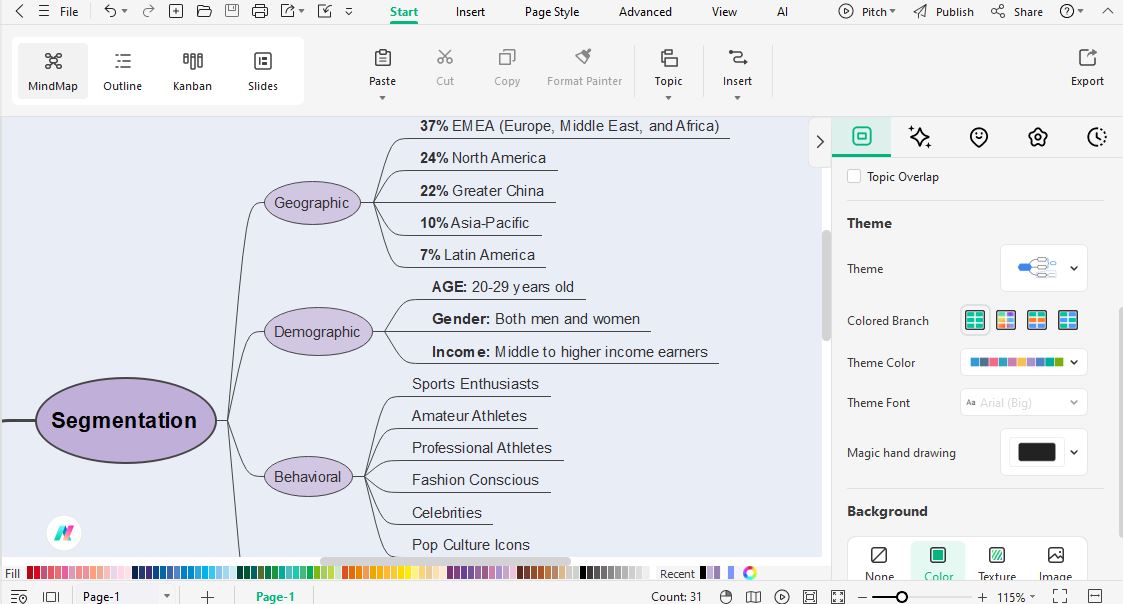Open Magic hand drawing color dropdown
Screen dimensions: 1123x604
pos(1044,451)
